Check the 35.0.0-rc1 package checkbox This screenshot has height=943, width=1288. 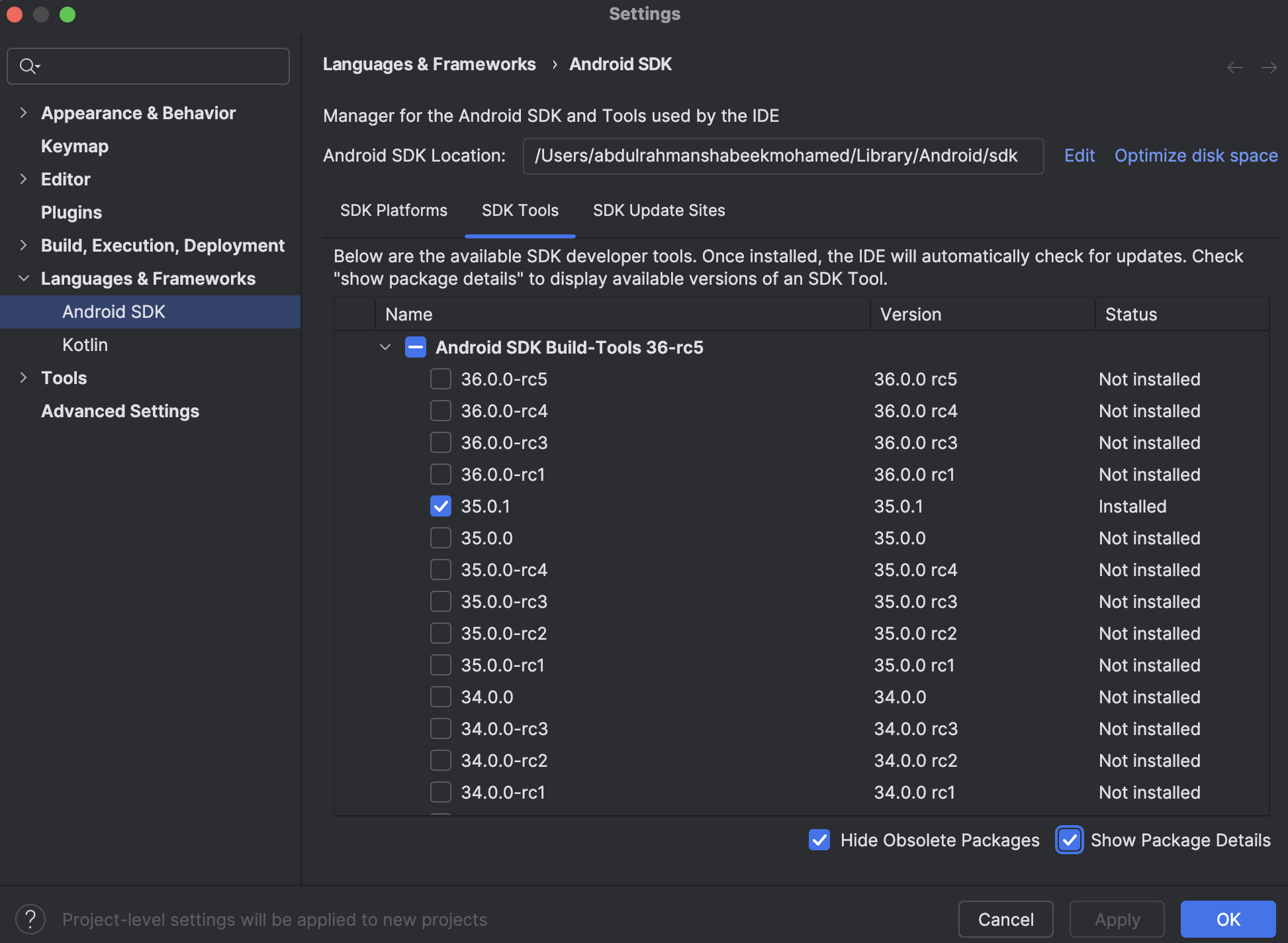tap(441, 665)
